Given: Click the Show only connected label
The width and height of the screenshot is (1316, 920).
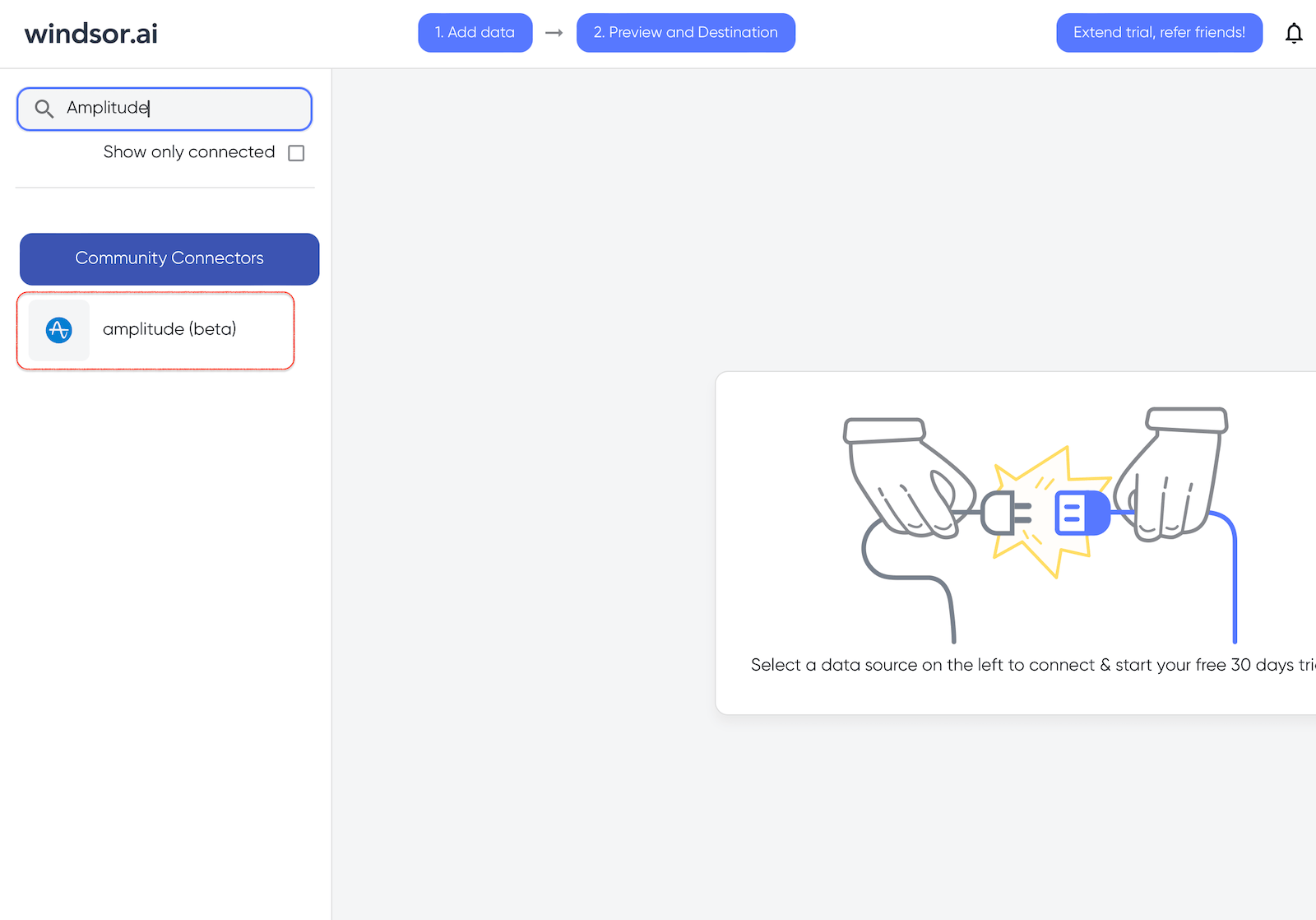Looking at the screenshot, I should 189,152.
